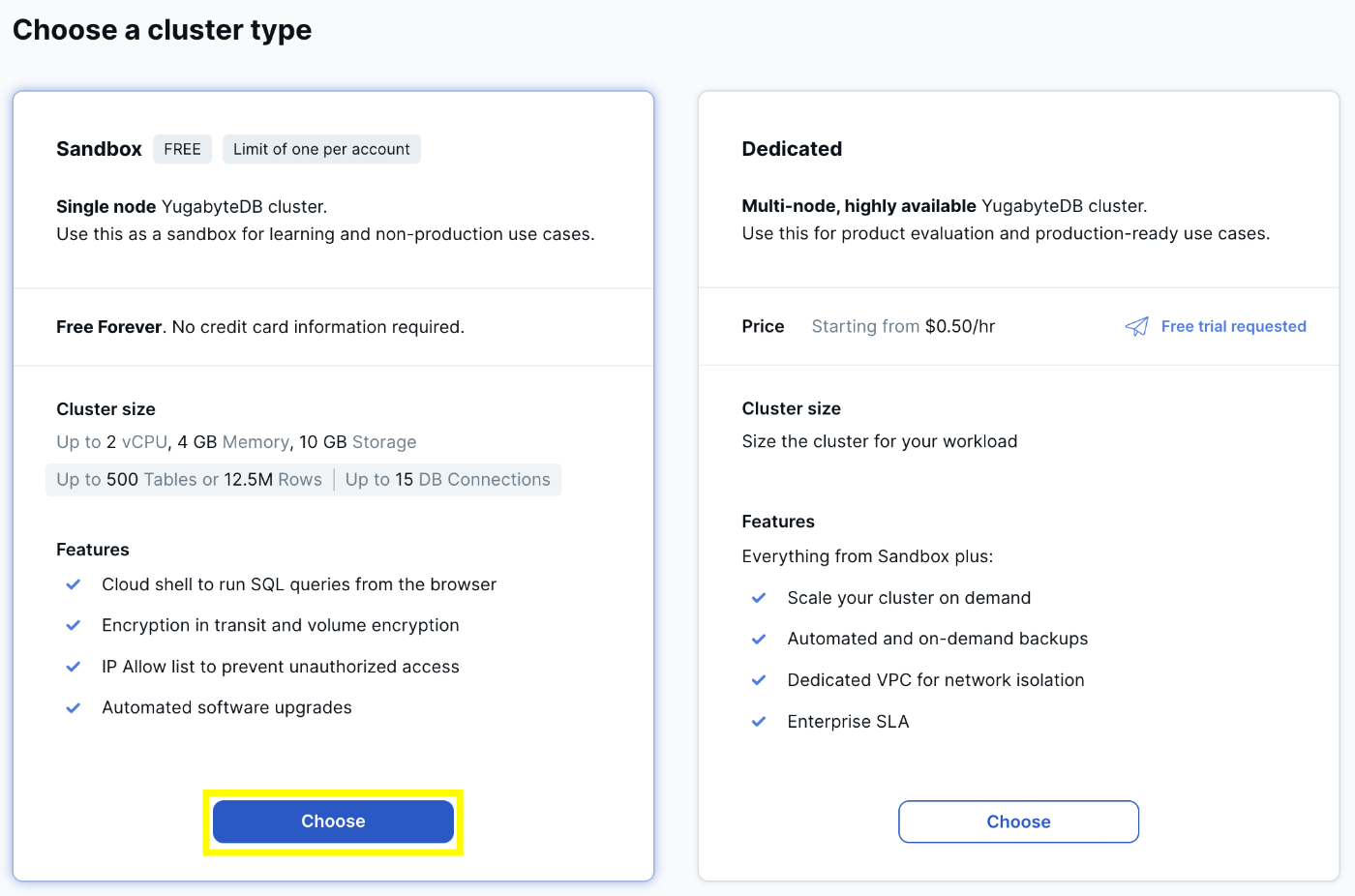Click the checkmark next to Automated and on-demand backups
The image size is (1355, 896).
(759, 639)
